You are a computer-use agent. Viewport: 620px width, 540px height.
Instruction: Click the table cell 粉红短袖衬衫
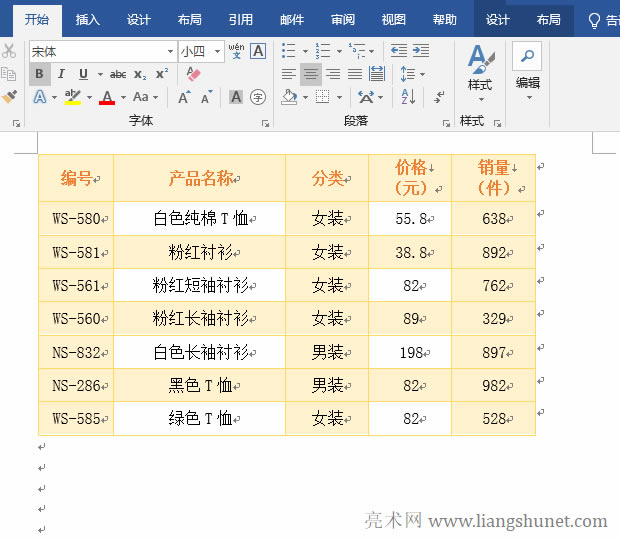(200, 286)
